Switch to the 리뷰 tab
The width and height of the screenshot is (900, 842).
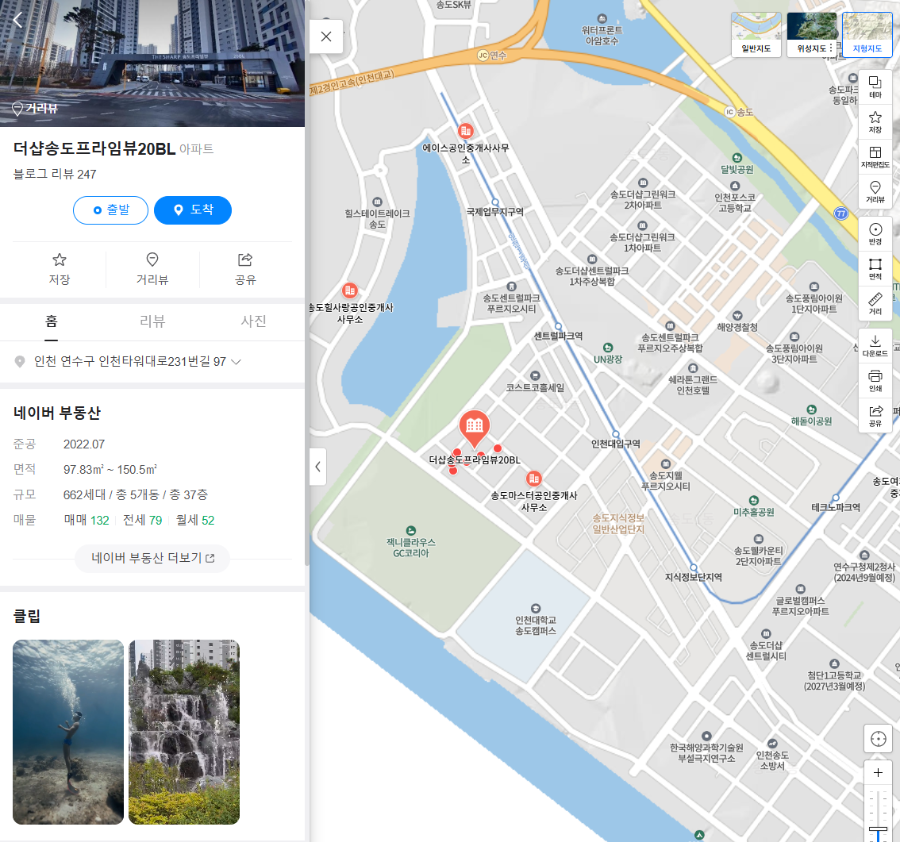152,321
